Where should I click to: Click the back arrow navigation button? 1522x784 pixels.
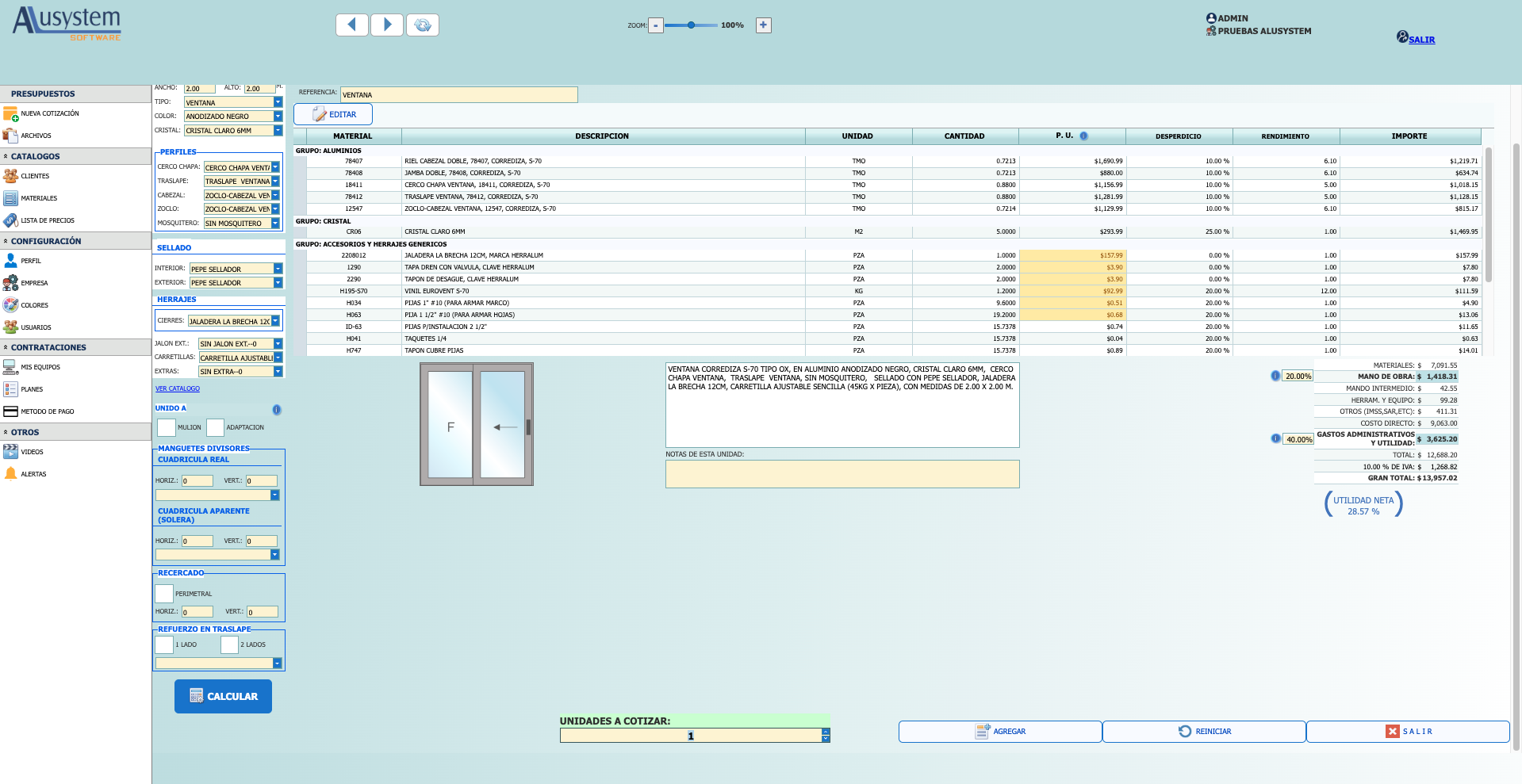[351, 25]
